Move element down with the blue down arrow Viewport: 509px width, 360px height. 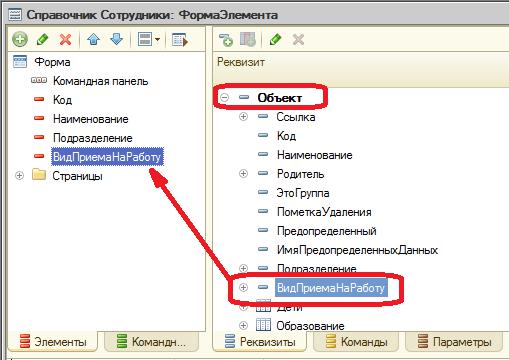coord(116,39)
